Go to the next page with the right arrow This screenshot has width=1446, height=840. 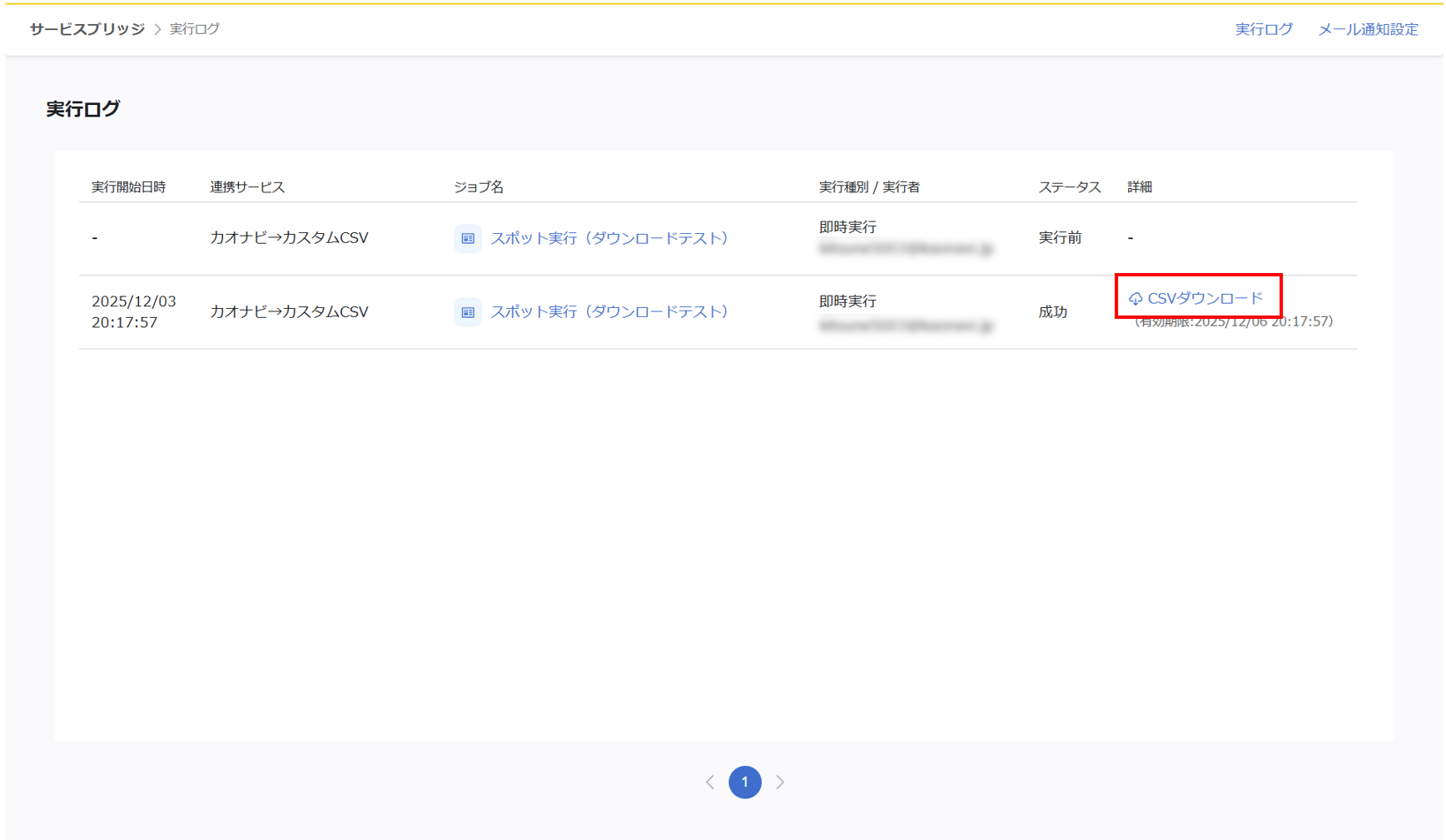click(780, 783)
